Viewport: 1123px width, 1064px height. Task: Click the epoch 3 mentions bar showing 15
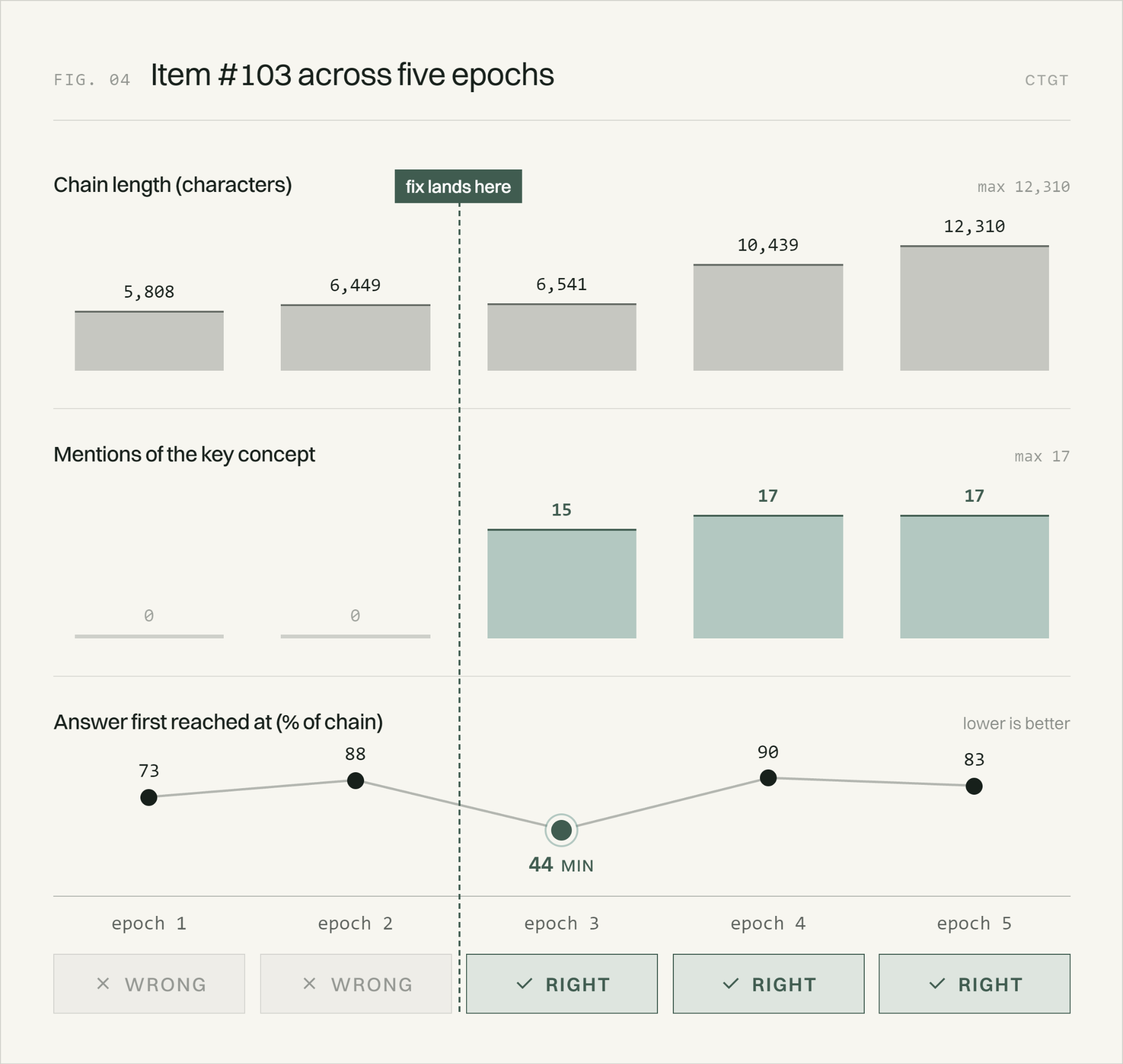tap(561, 584)
